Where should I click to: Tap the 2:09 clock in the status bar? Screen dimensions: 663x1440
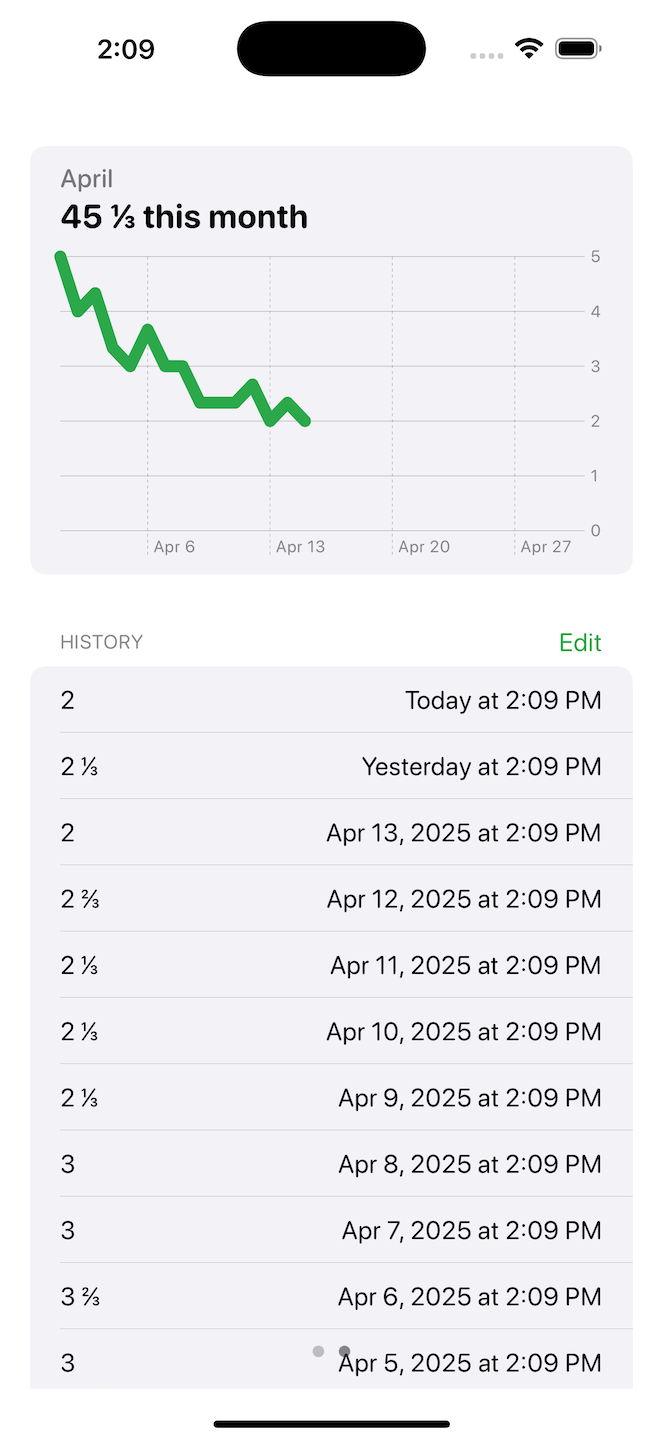(126, 48)
